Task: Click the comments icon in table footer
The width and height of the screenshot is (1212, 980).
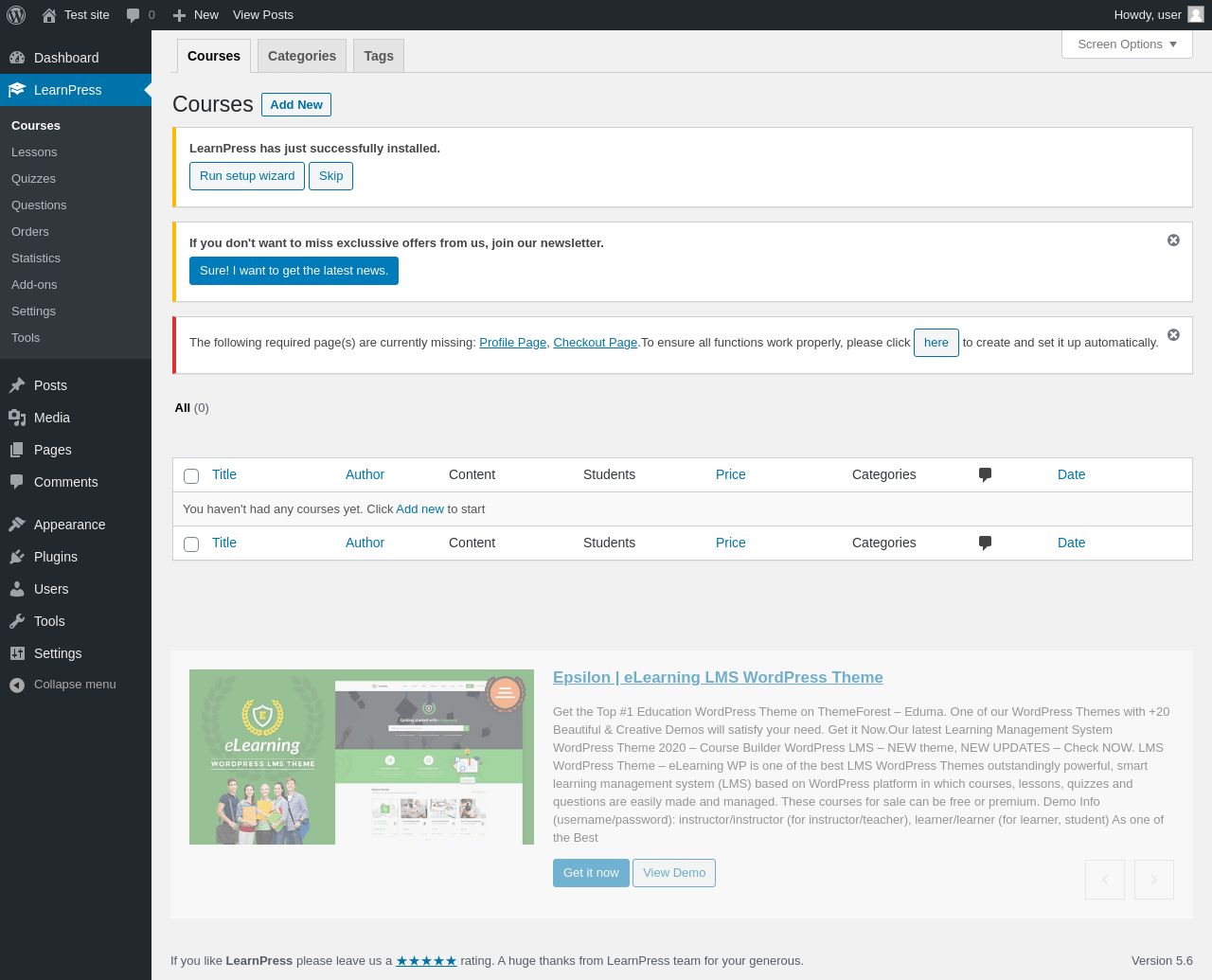Action: tap(985, 543)
